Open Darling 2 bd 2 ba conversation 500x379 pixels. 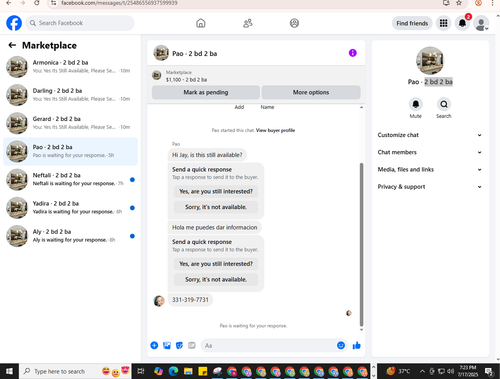pos(70,95)
